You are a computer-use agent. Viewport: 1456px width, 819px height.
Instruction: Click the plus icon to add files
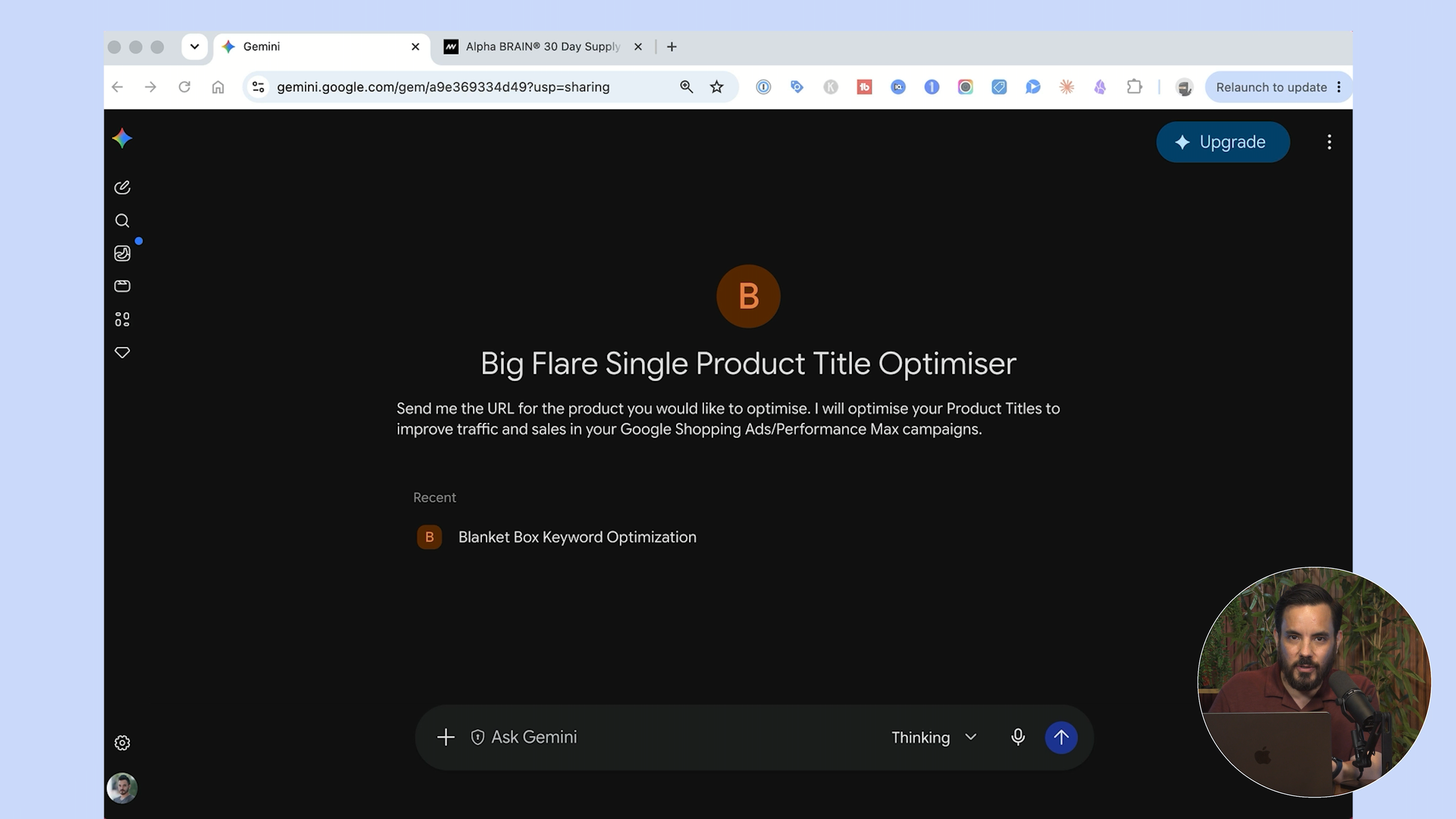tap(446, 737)
